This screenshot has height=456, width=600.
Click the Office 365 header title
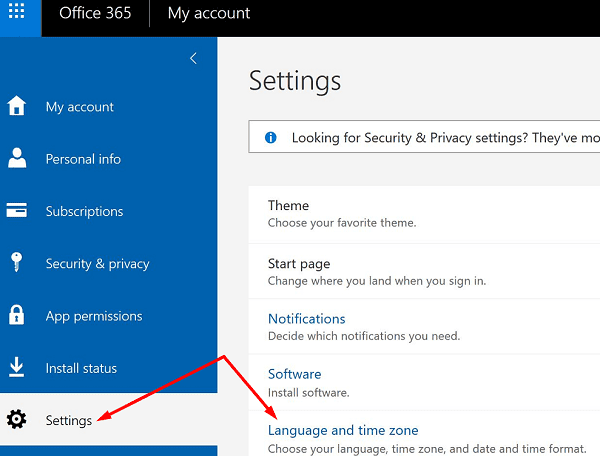[95, 13]
